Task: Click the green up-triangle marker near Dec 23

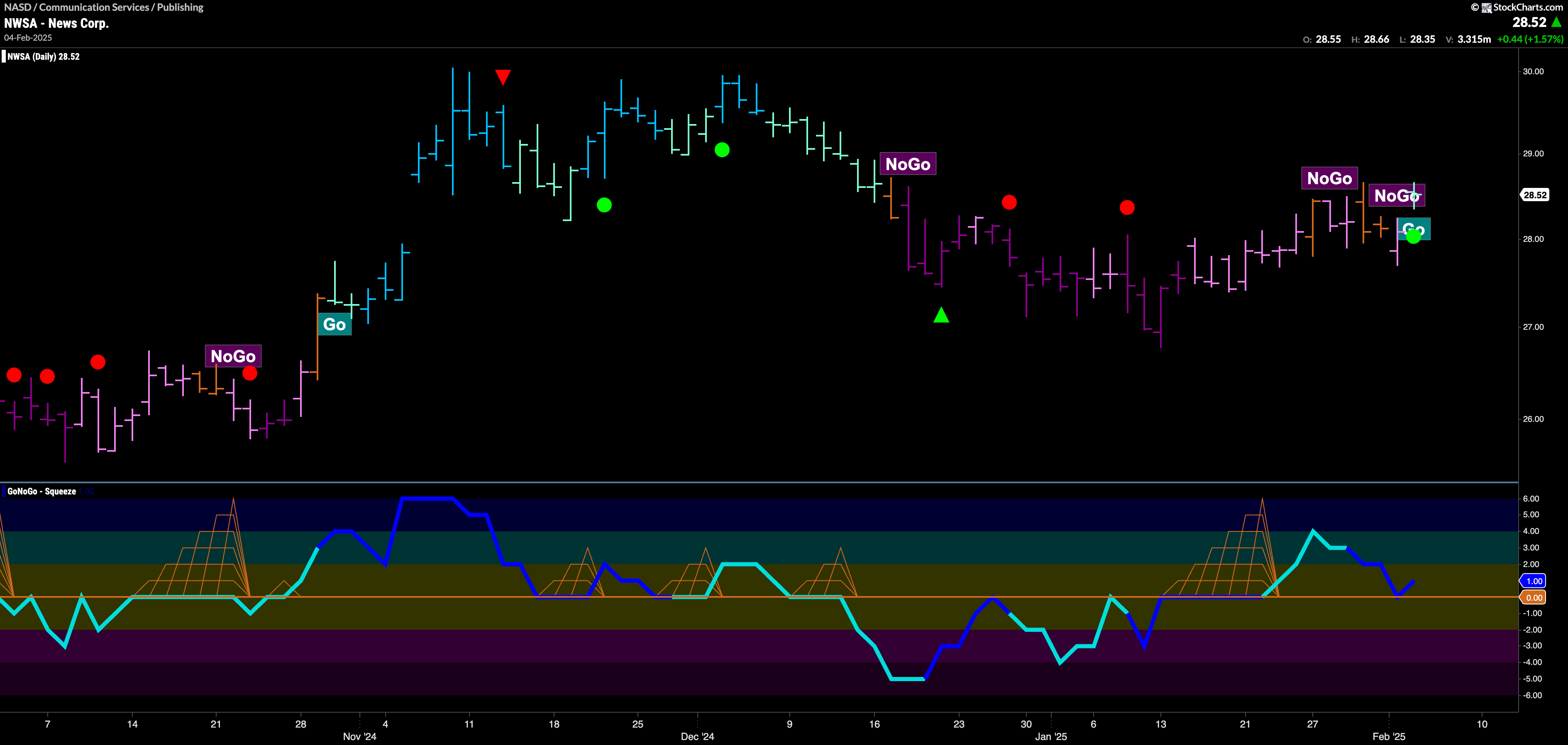Action: click(941, 315)
